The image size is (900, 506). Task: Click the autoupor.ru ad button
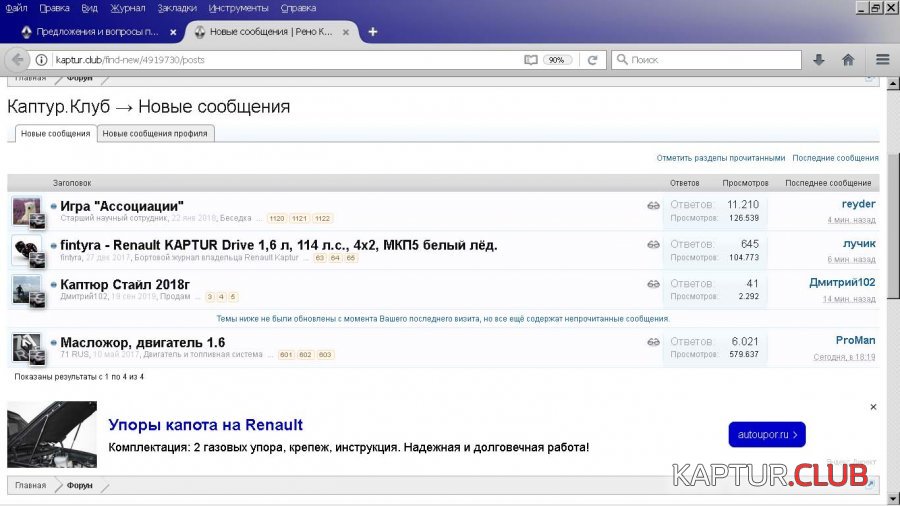(x=767, y=434)
